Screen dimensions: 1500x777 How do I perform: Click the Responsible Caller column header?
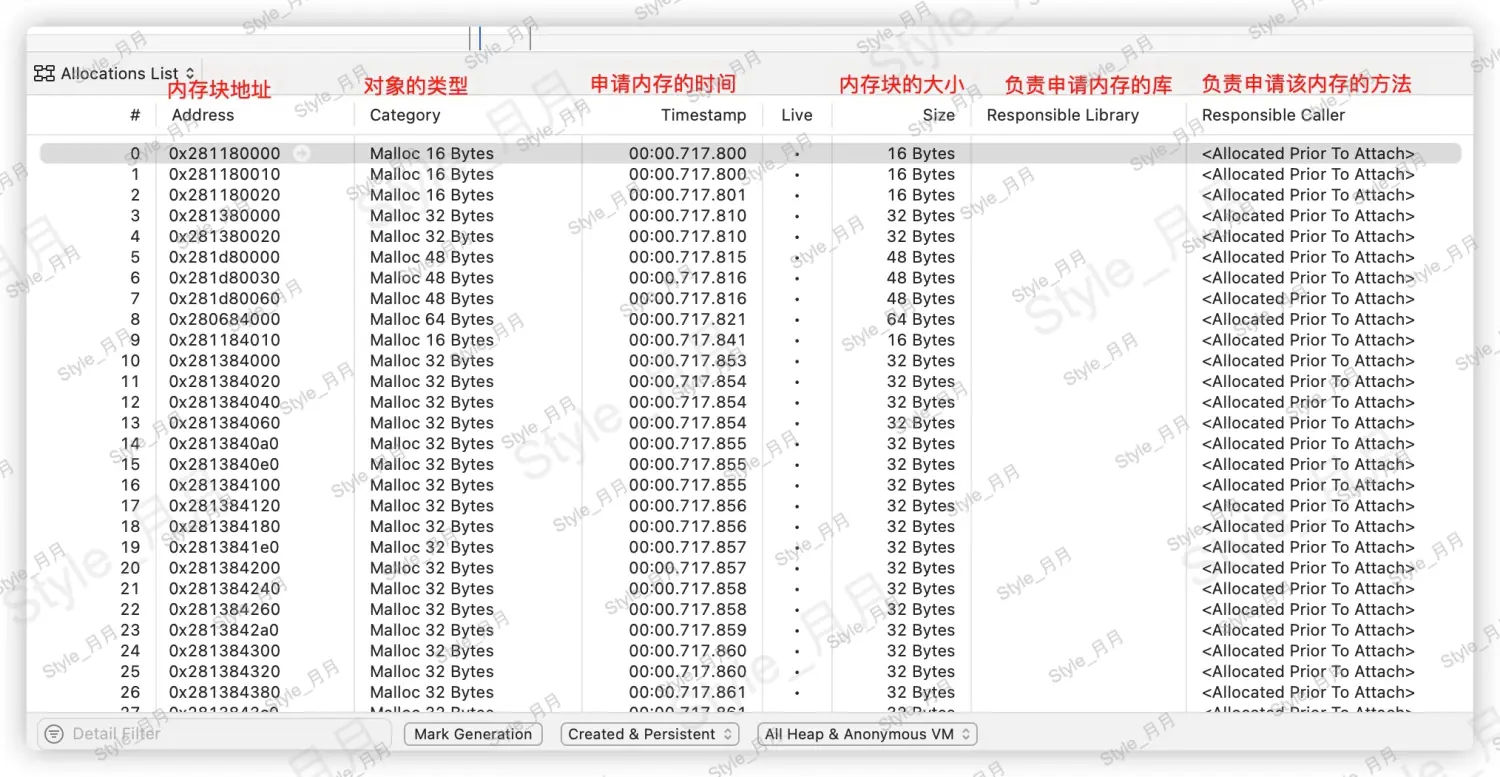pyautogui.click(x=1273, y=115)
